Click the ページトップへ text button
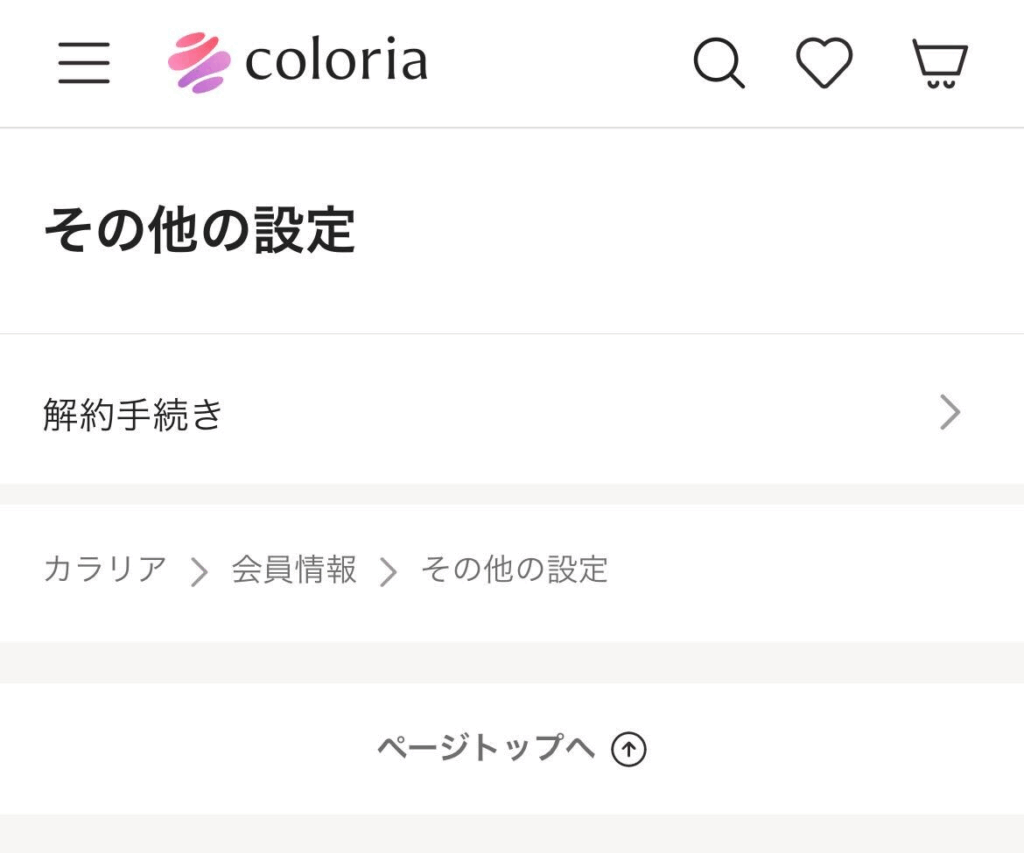The width and height of the screenshot is (1024, 853). [x=486, y=748]
